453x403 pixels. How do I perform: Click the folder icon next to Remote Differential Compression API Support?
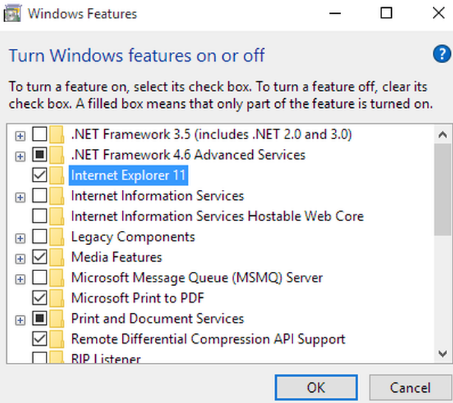pyautogui.click(x=57, y=339)
